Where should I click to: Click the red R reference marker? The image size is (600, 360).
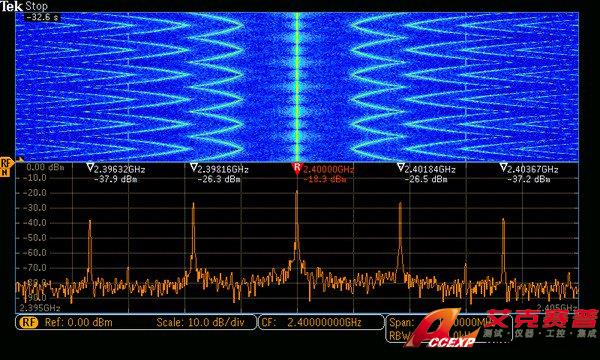coord(297,168)
